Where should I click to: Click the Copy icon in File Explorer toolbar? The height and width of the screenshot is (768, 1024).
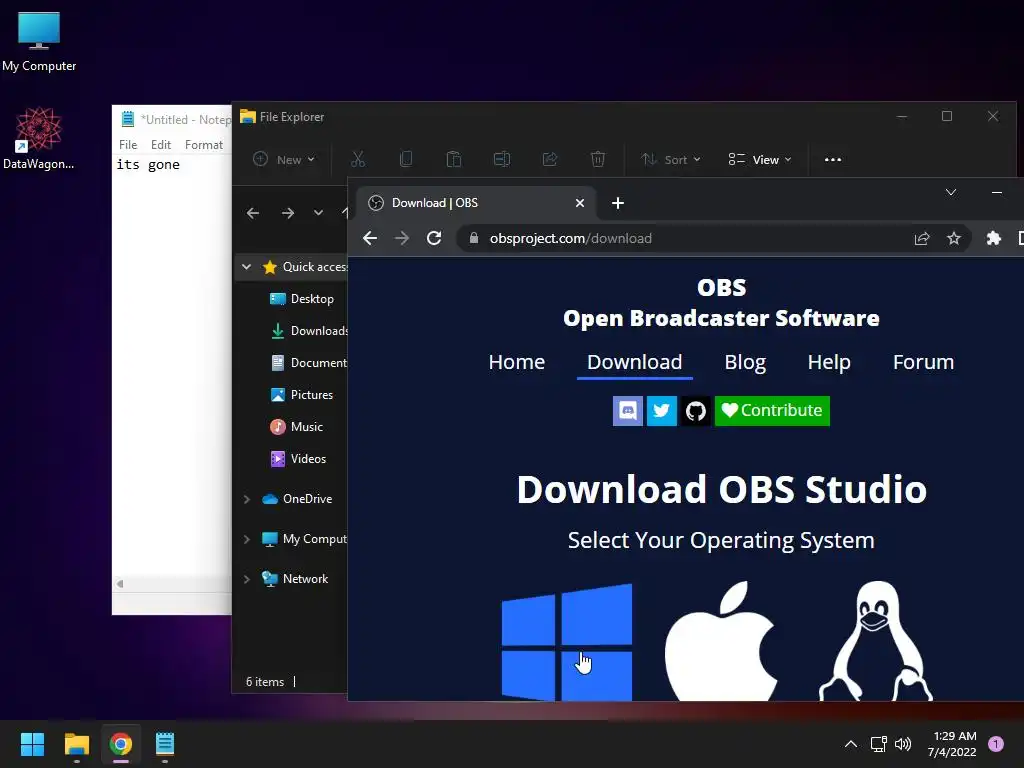tap(406, 159)
